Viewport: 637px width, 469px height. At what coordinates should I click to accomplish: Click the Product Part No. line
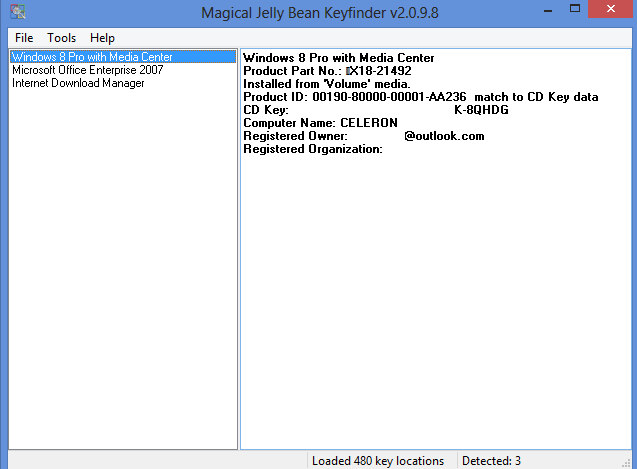(x=327, y=71)
